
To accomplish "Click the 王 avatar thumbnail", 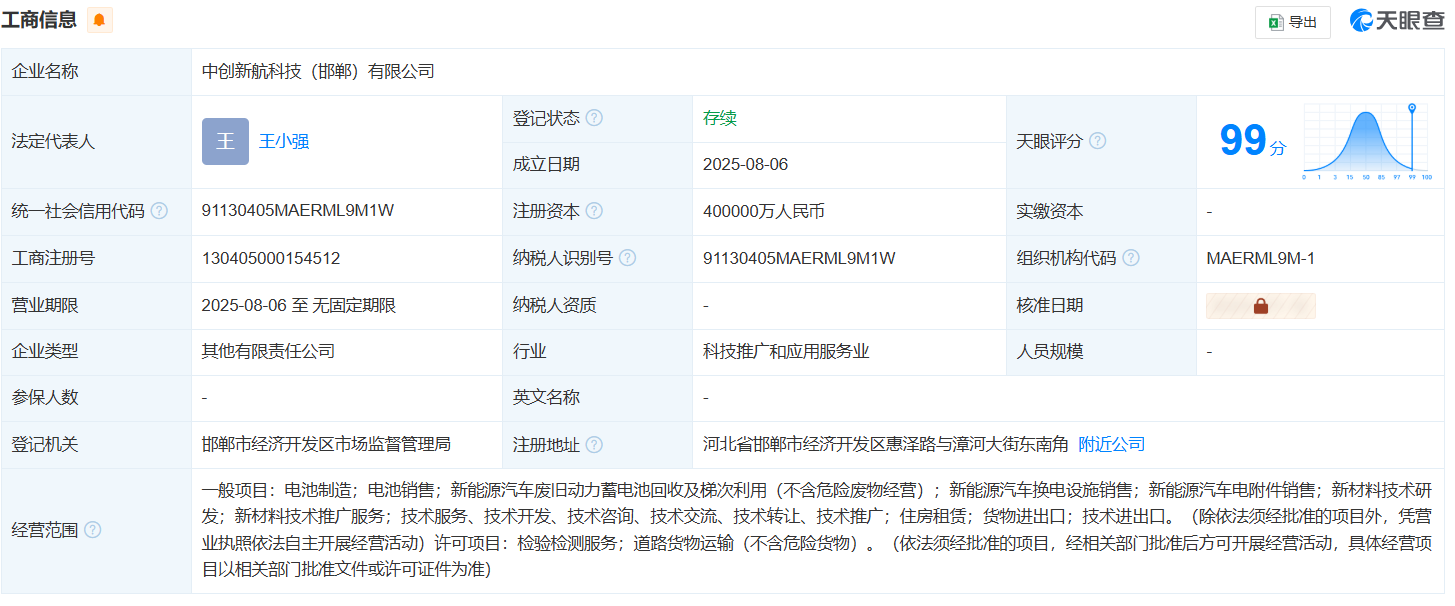I will 225,142.
